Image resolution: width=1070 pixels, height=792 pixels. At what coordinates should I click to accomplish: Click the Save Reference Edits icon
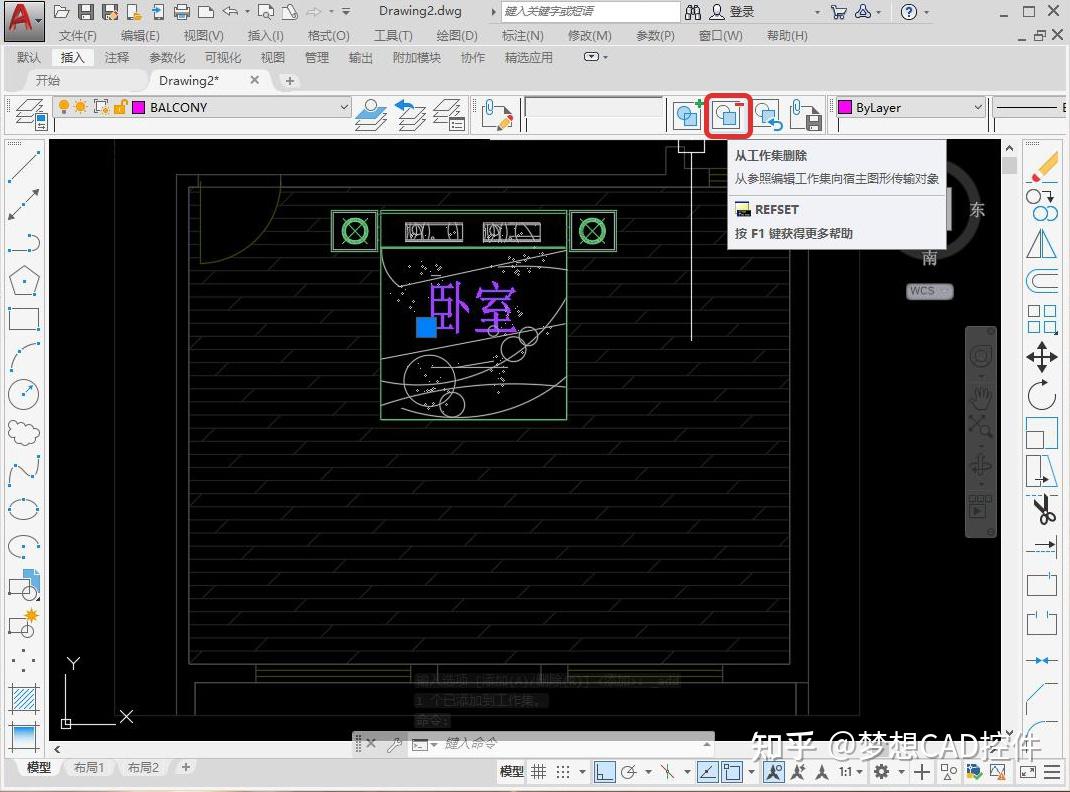(x=806, y=115)
